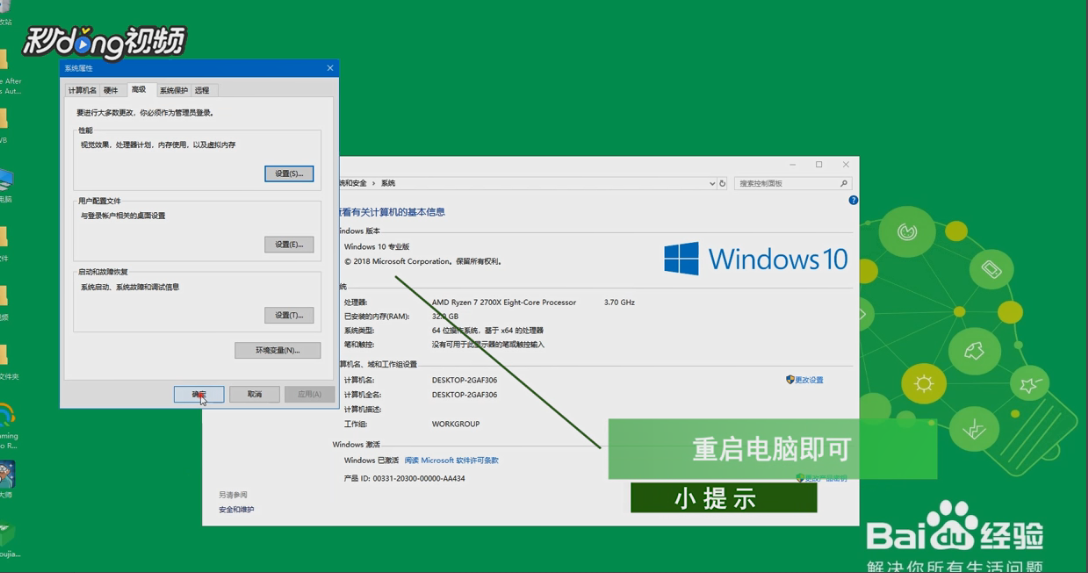
Task: Switch to the 远程 tab
Action: click(202, 90)
